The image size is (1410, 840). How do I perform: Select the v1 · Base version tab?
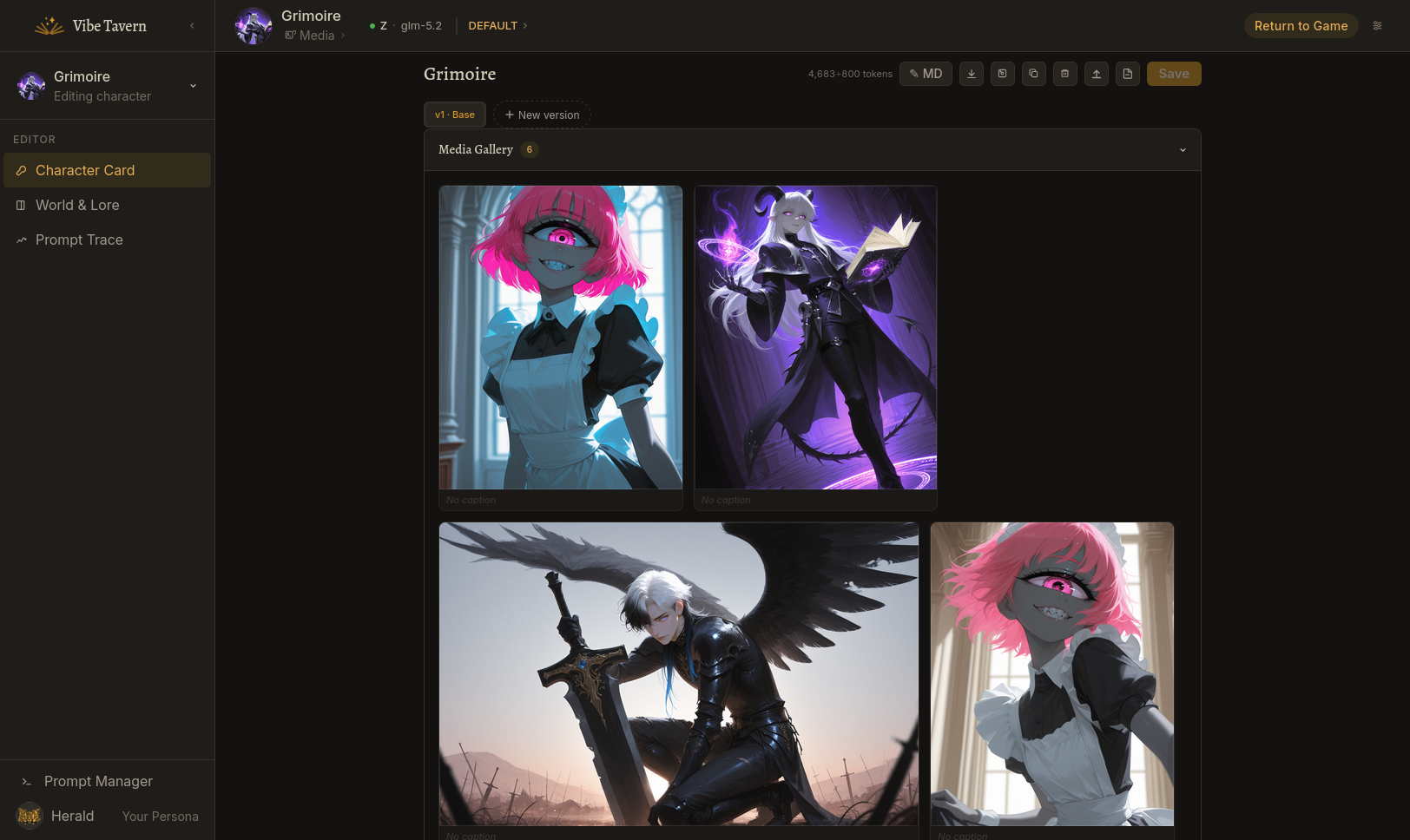point(455,115)
